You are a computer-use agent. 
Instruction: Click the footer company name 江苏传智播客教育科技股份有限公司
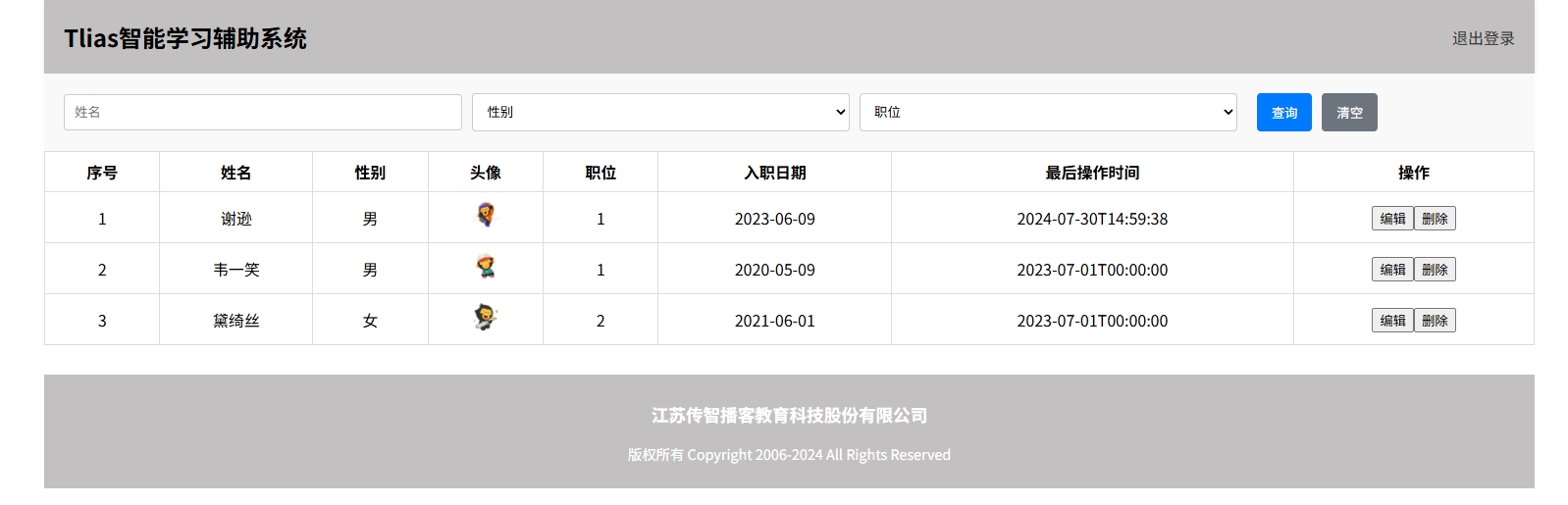click(x=789, y=416)
